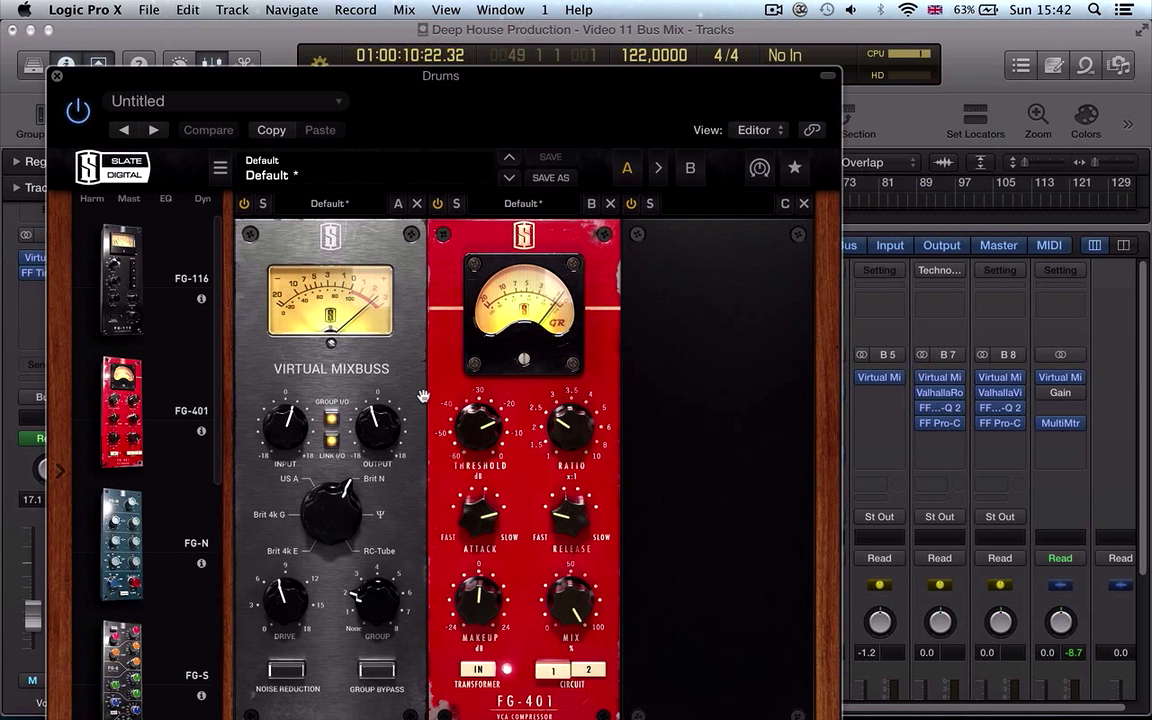Open the Slate Digital hamburger menu
1152x720 pixels.
pyautogui.click(x=220, y=168)
